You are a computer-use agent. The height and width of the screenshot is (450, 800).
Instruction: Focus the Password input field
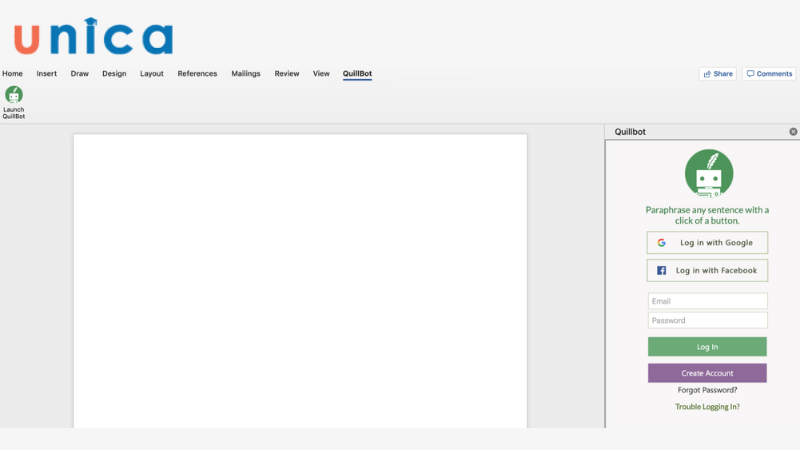click(x=708, y=320)
